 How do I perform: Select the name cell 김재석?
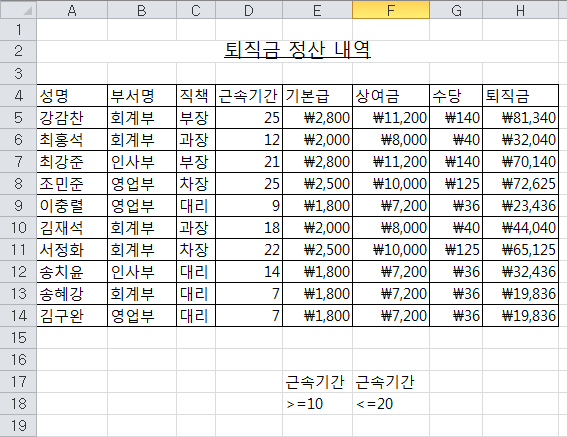point(72,228)
